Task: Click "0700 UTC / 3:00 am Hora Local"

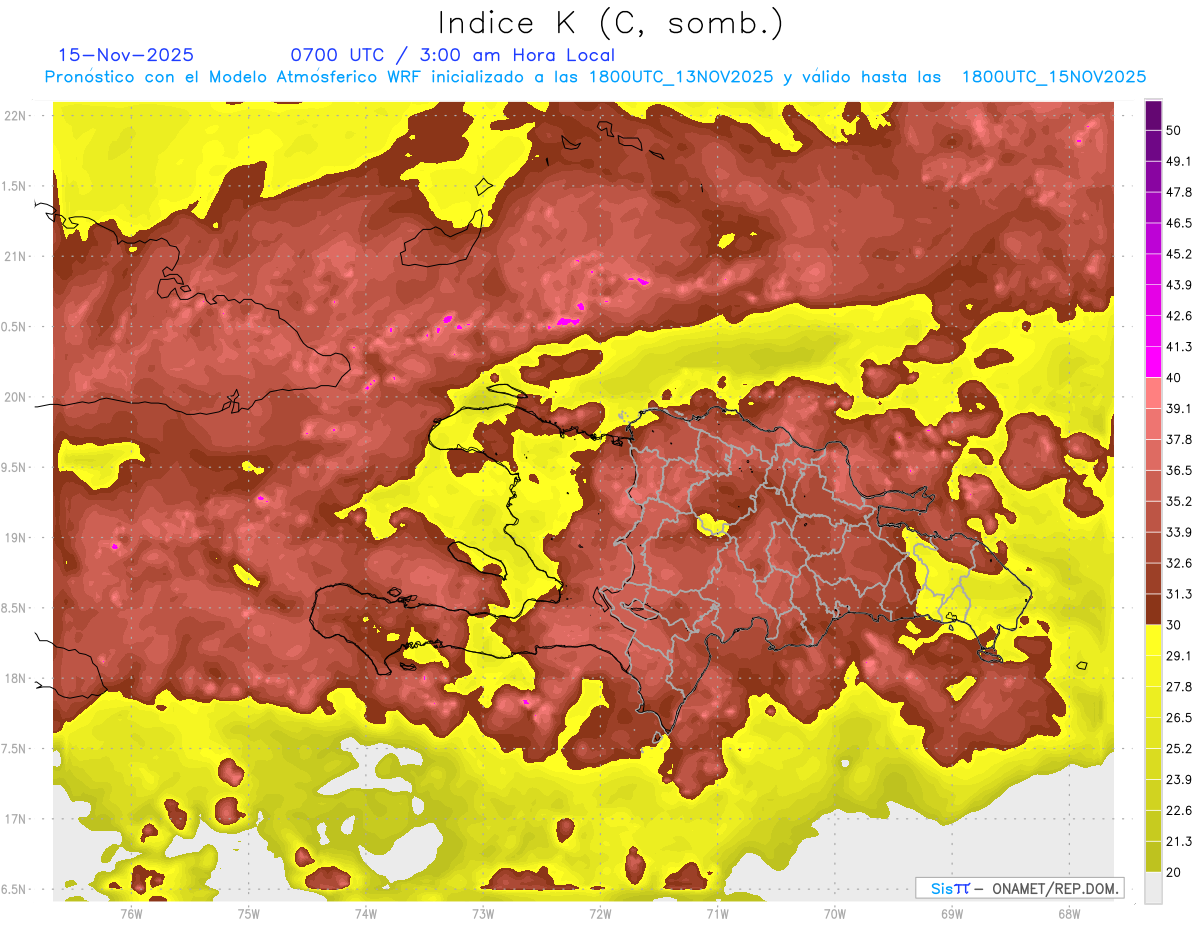Action: click(452, 55)
